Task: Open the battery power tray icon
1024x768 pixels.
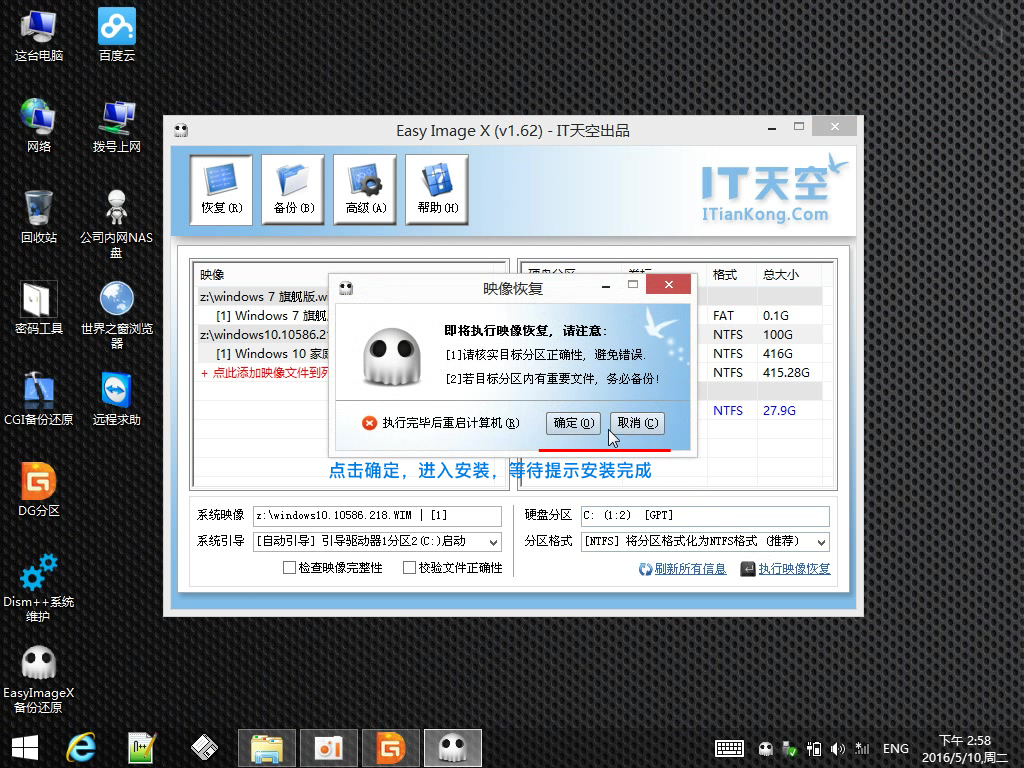Action: pyautogui.click(x=814, y=748)
